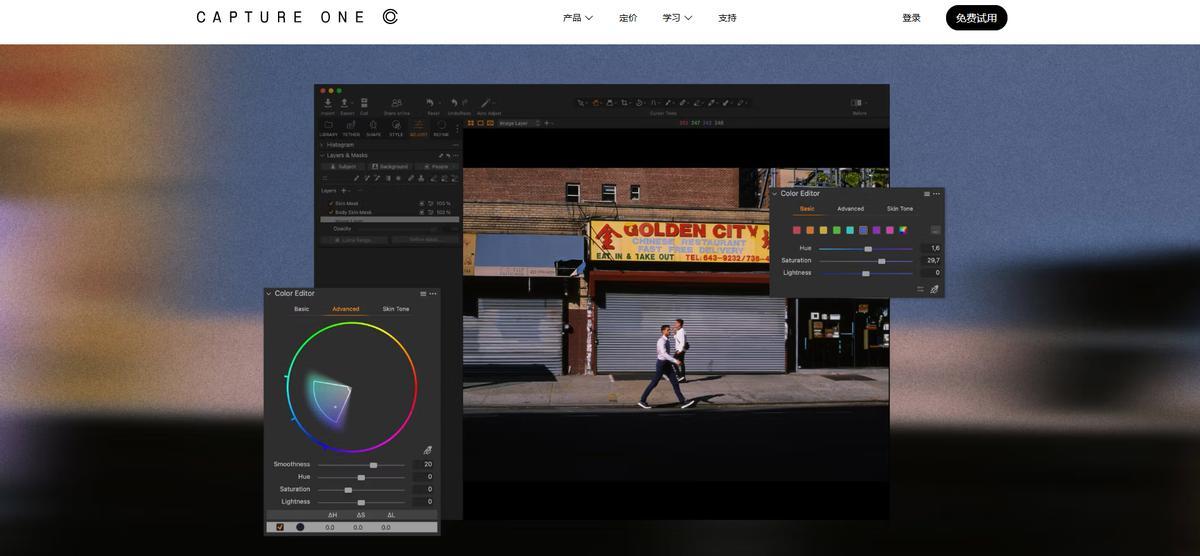Uncheck the color range checkbox in Advanced list
The height and width of the screenshot is (556, 1200).
pyautogui.click(x=280, y=527)
